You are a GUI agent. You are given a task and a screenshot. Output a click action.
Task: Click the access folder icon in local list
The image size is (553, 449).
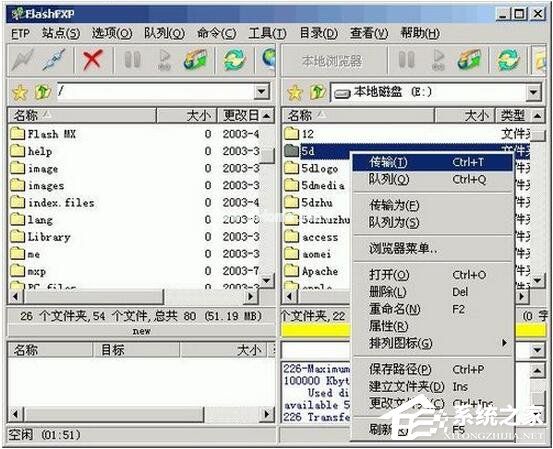pos(291,237)
